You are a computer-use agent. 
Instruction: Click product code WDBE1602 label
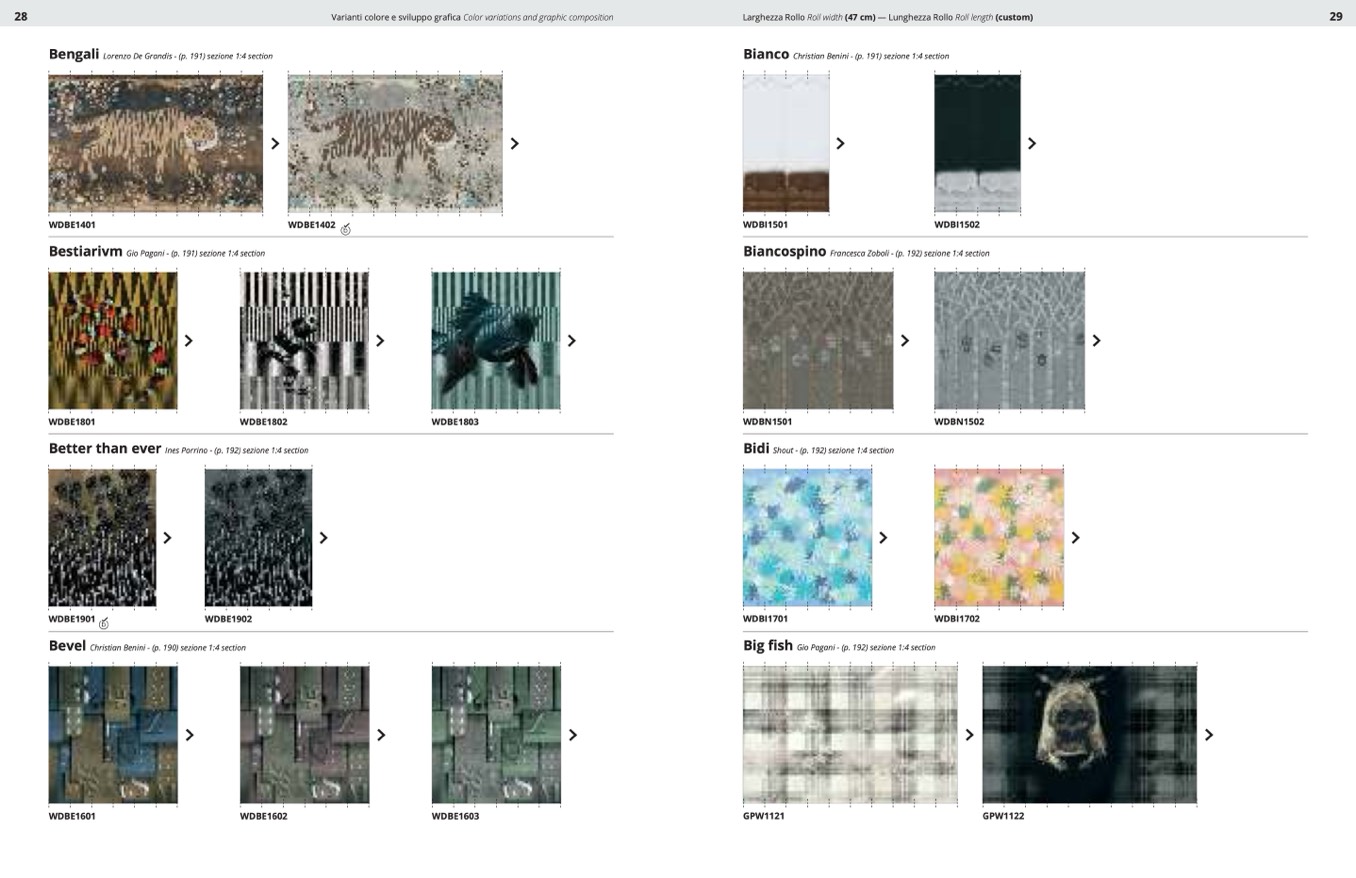point(263,816)
